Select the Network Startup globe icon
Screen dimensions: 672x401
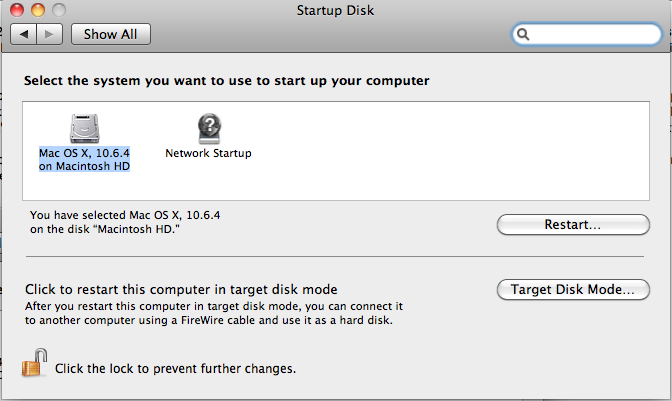pos(208,126)
